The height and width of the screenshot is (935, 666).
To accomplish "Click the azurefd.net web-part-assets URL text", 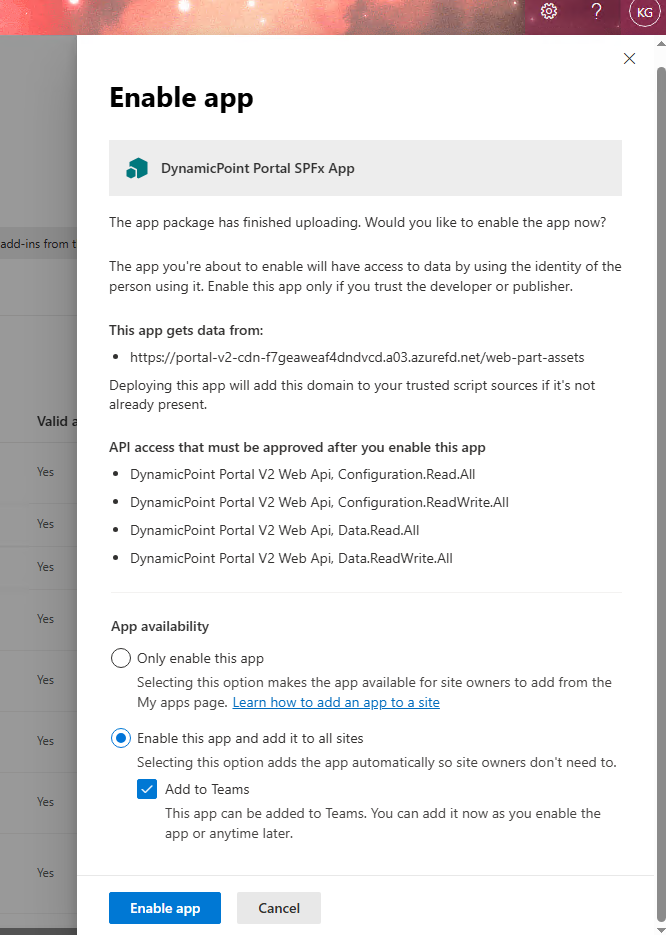I will (x=357, y=356).
